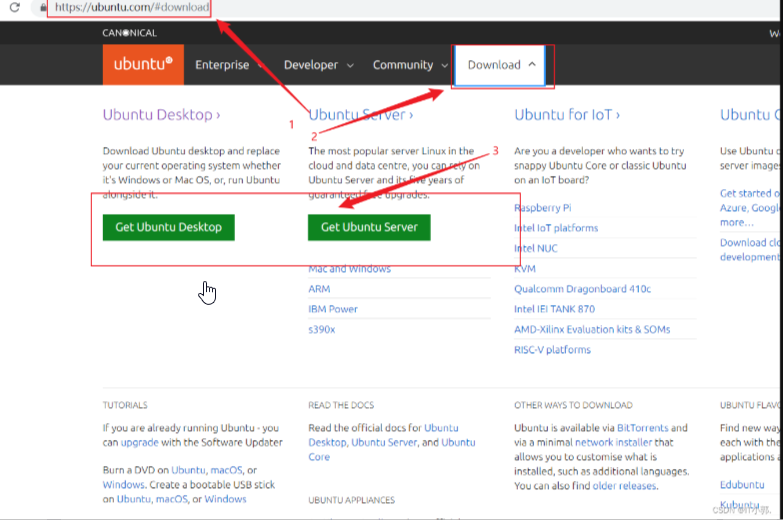The width and height of the screenshot is (783, 520).
Task: Click the ARM download link
Action: click(319, 289)
